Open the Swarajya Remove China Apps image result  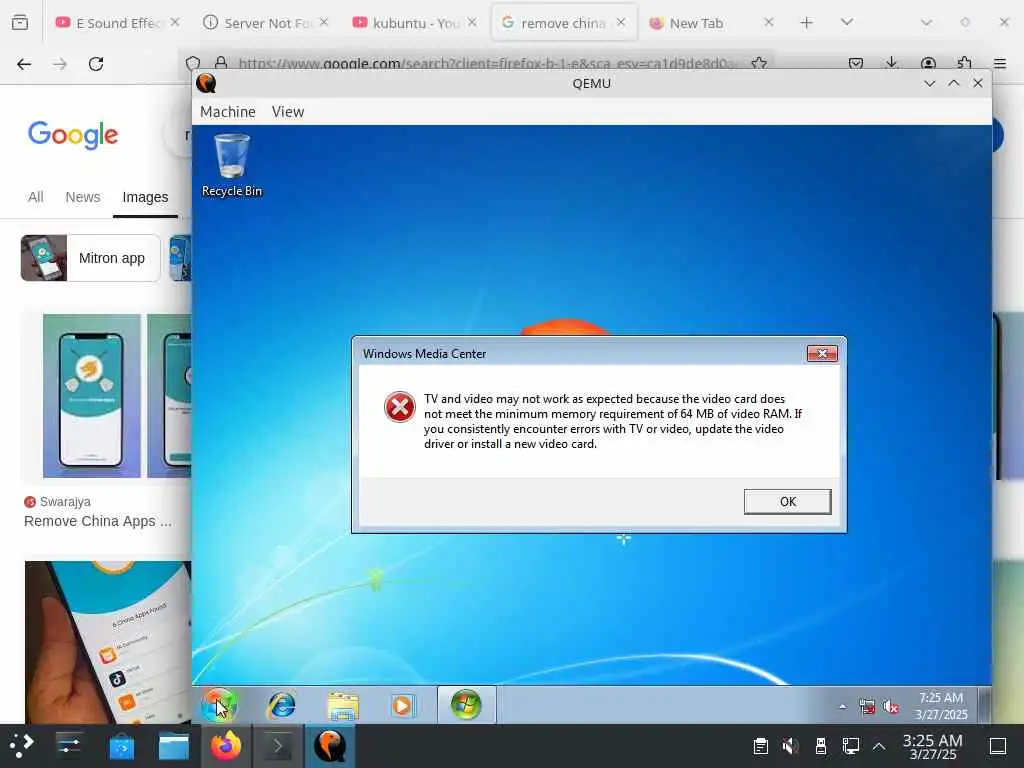pos(108,396)
